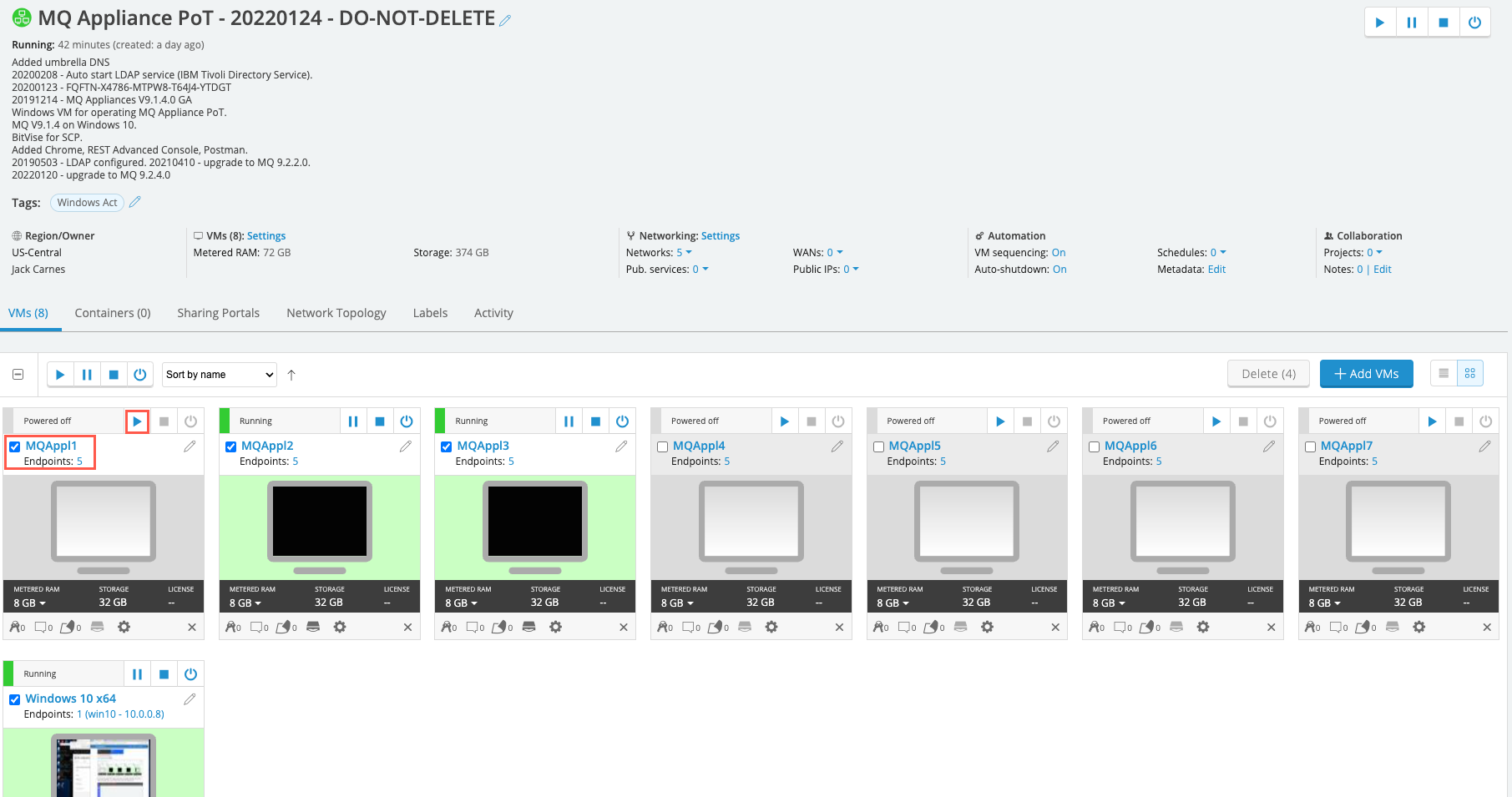This screenshot has width=1512, height=797.
Task: Edit tags with pencil next to Windows Act
Action: pyautogui.click(x=135, y=202)
